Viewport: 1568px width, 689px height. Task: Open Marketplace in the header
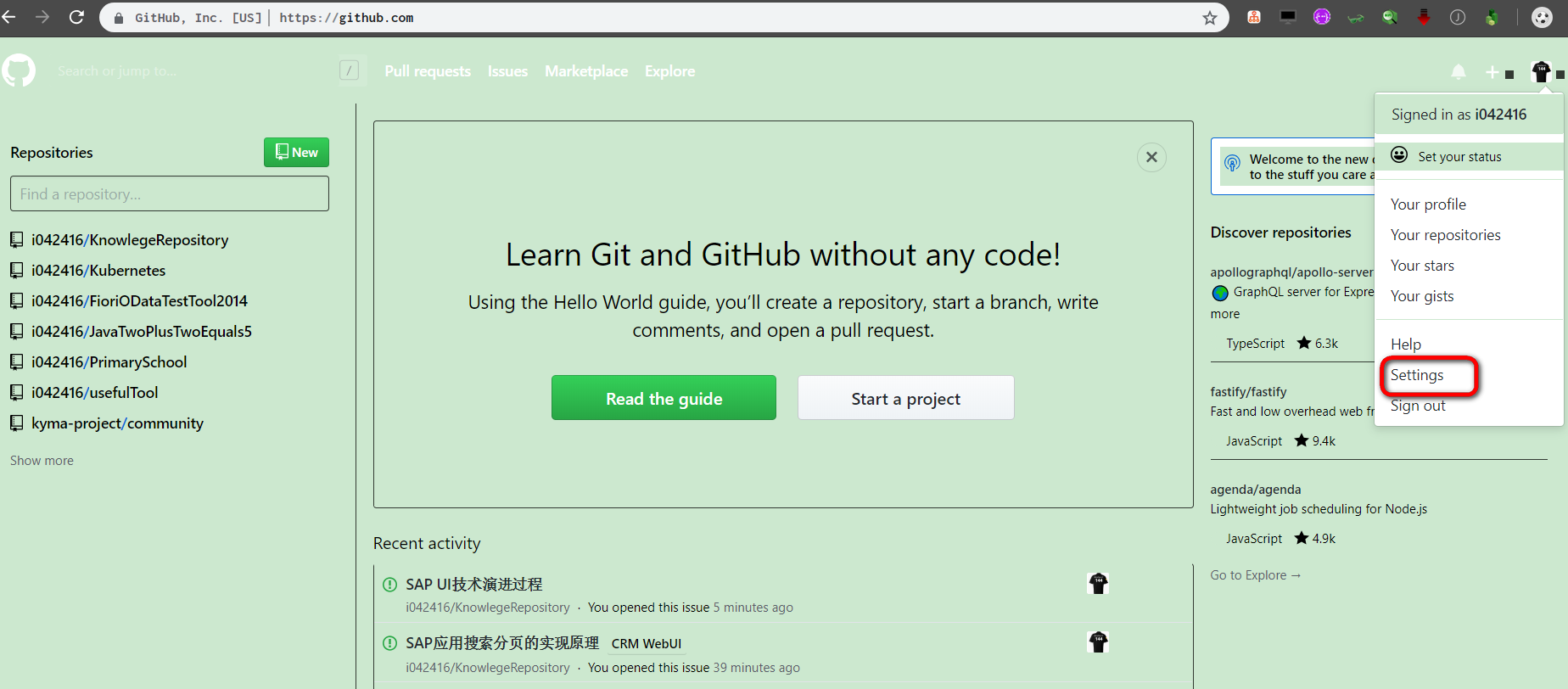pos(586,71)
